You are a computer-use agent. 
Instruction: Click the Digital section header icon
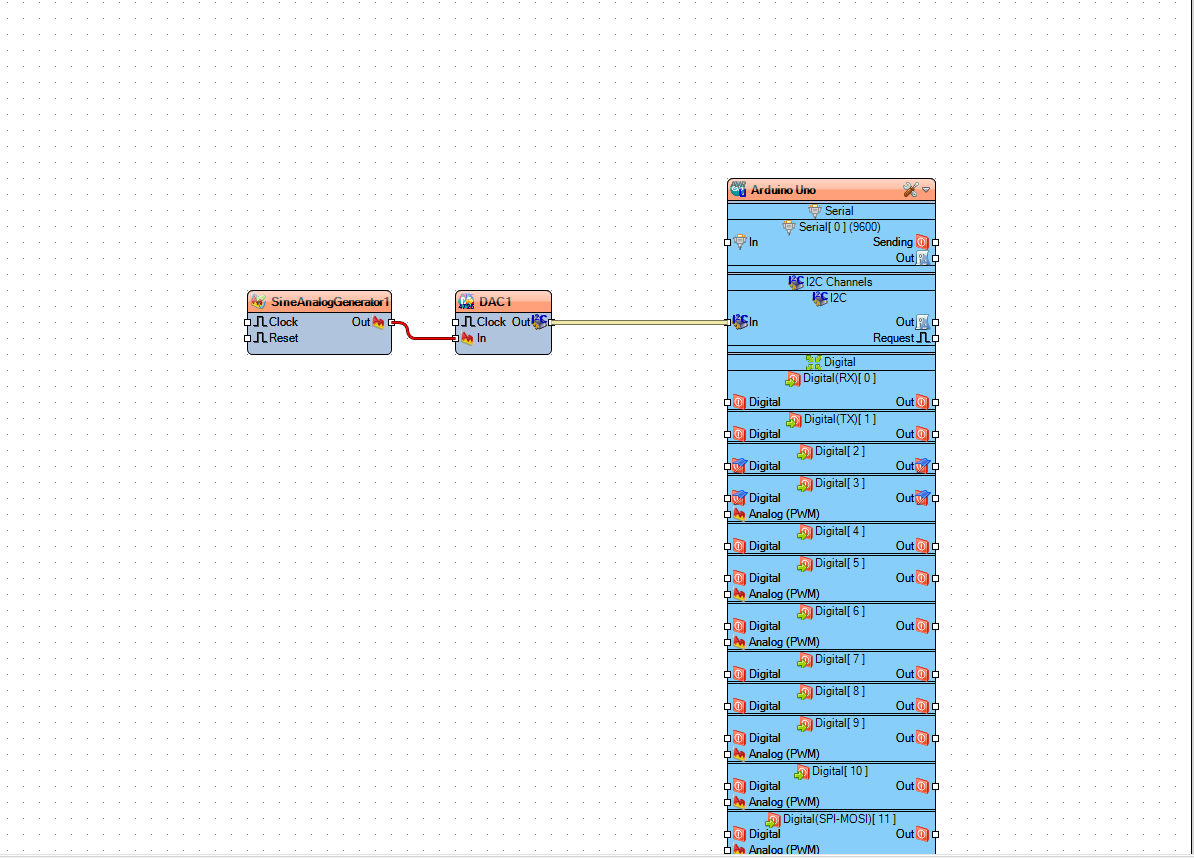(x=813, y=362)
